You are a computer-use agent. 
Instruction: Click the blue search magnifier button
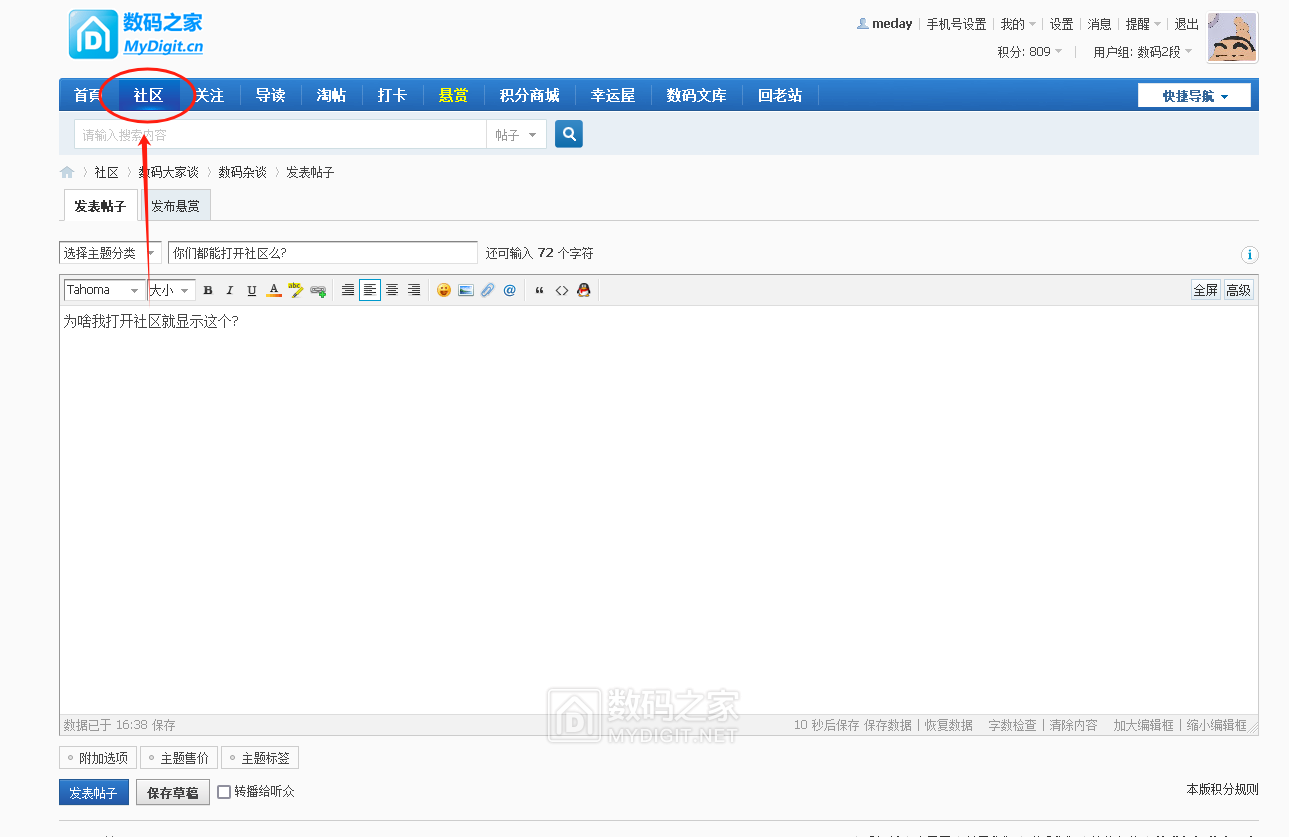tap(569, 134)
